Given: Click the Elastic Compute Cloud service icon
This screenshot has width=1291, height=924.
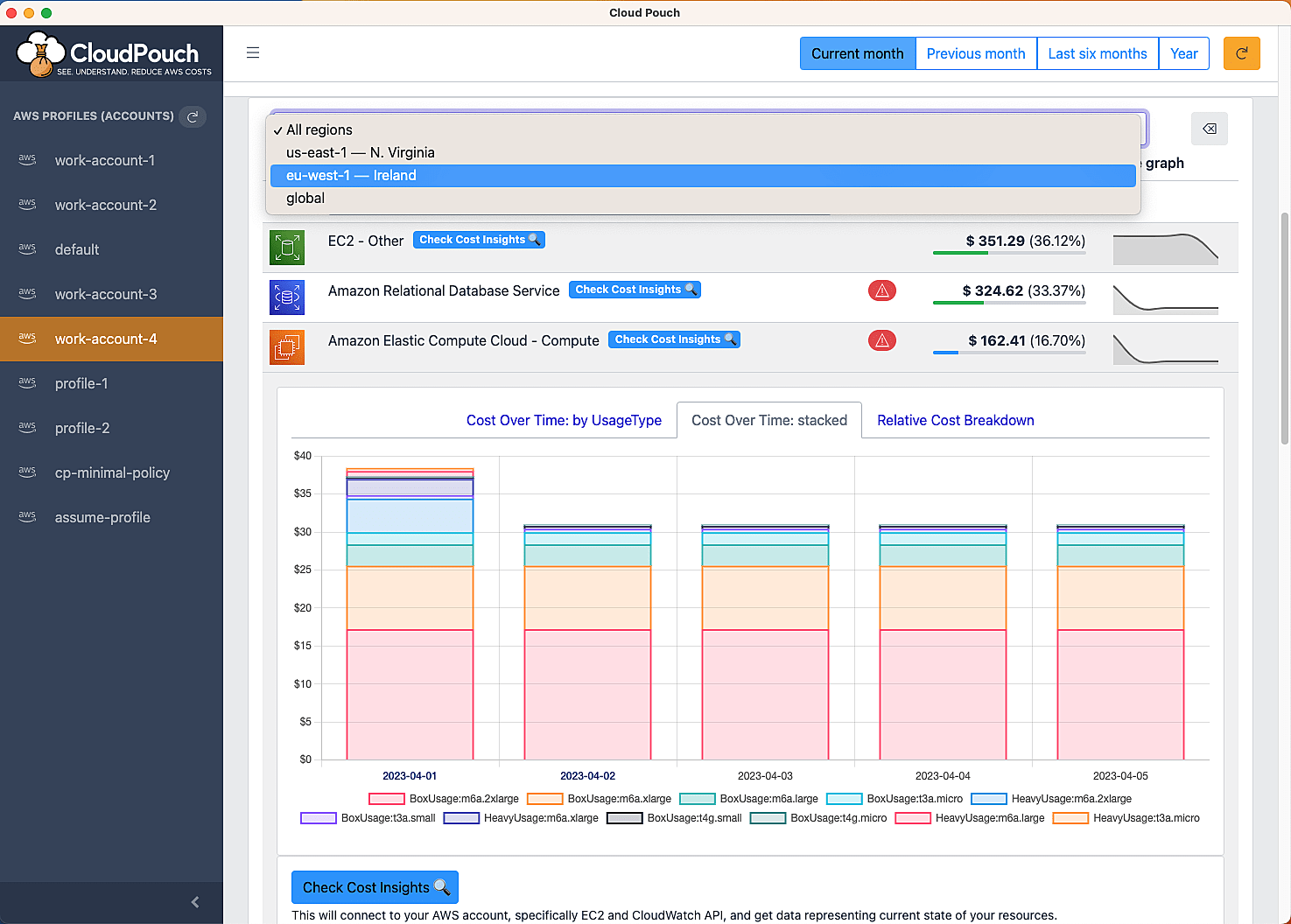Looking at the screenshot, I should (x=287, y=347).
